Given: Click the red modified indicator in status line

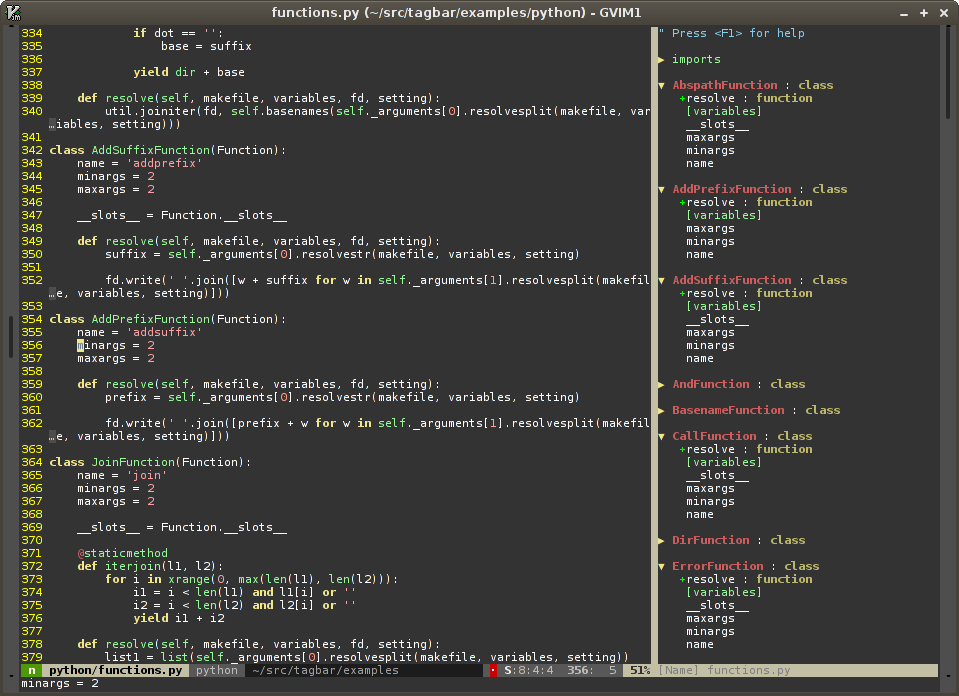Looking at the screenshot, I should pos(493,670).
